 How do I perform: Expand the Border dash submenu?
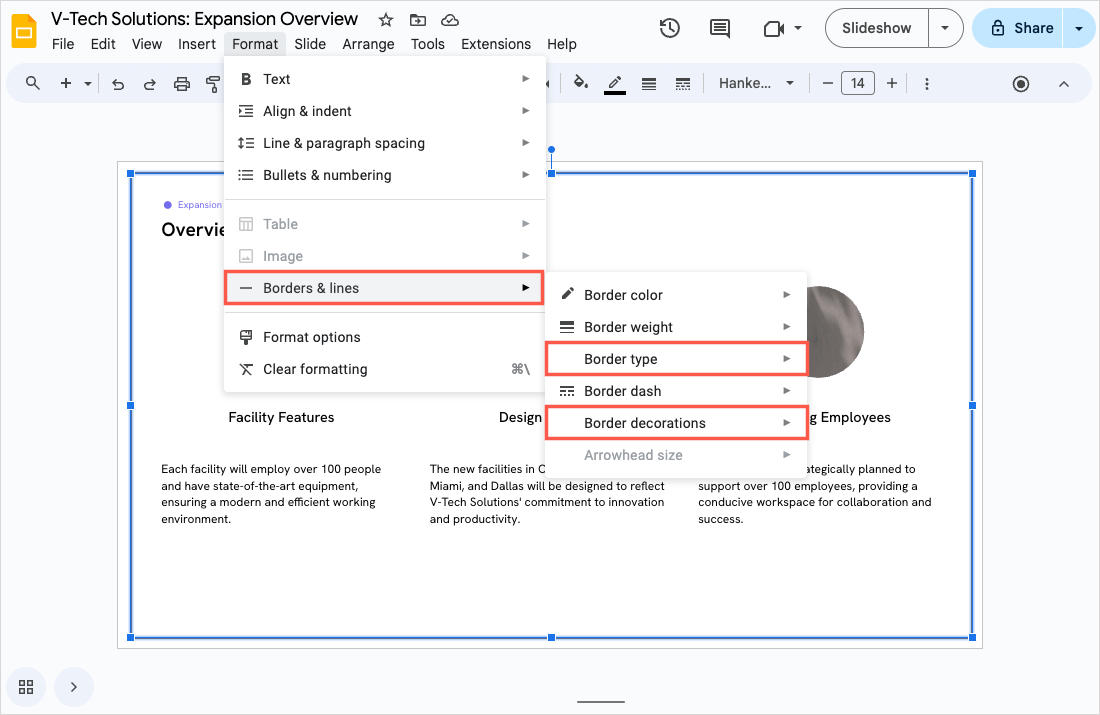click(676, 391)
